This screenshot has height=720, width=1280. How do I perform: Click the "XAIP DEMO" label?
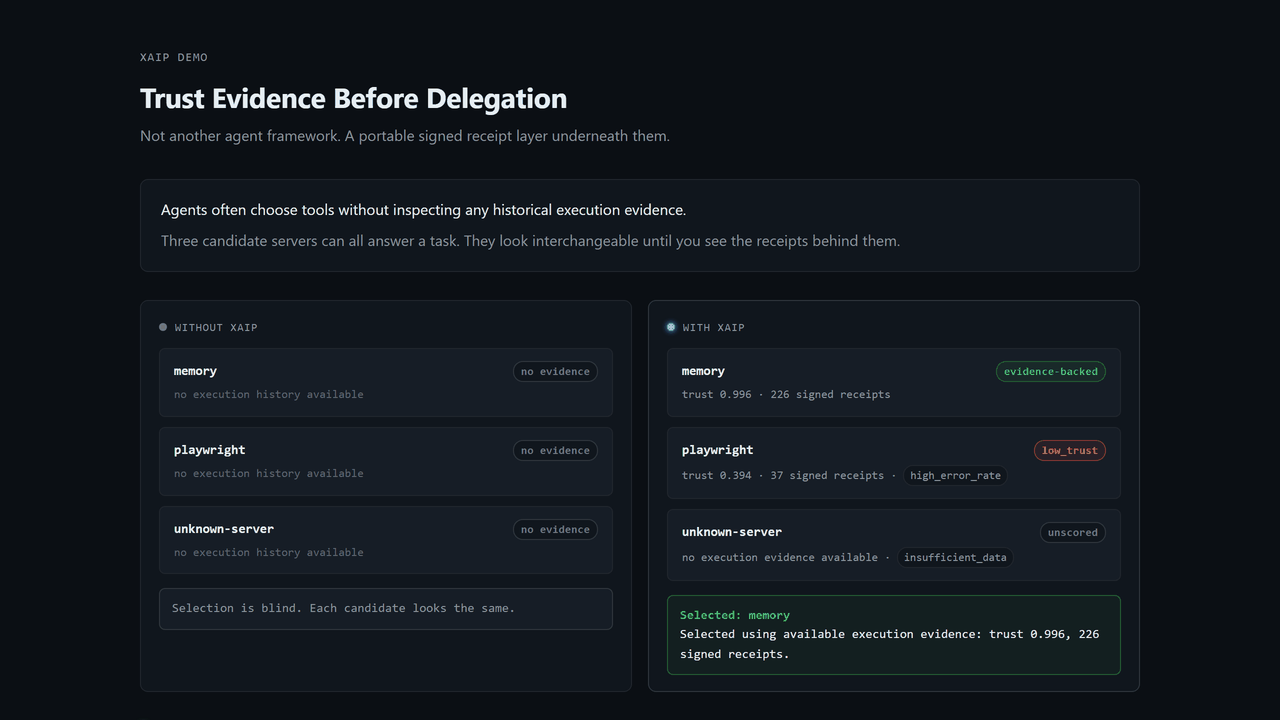174,58
